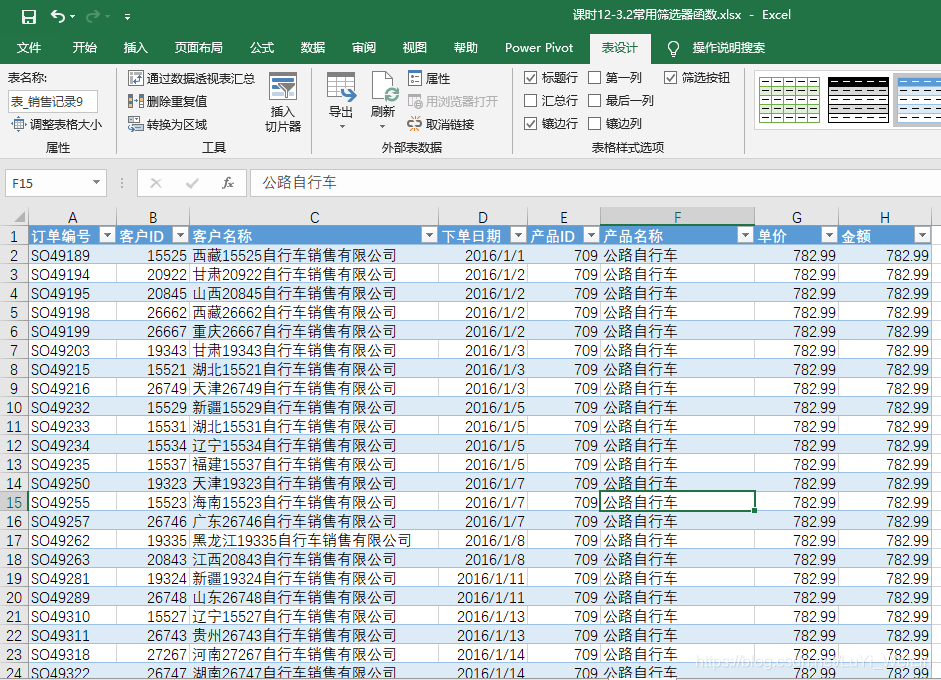Click cell 黑龙江19335自行车销售有限公司
Screen dimensions: 941x680
point(314,541)
